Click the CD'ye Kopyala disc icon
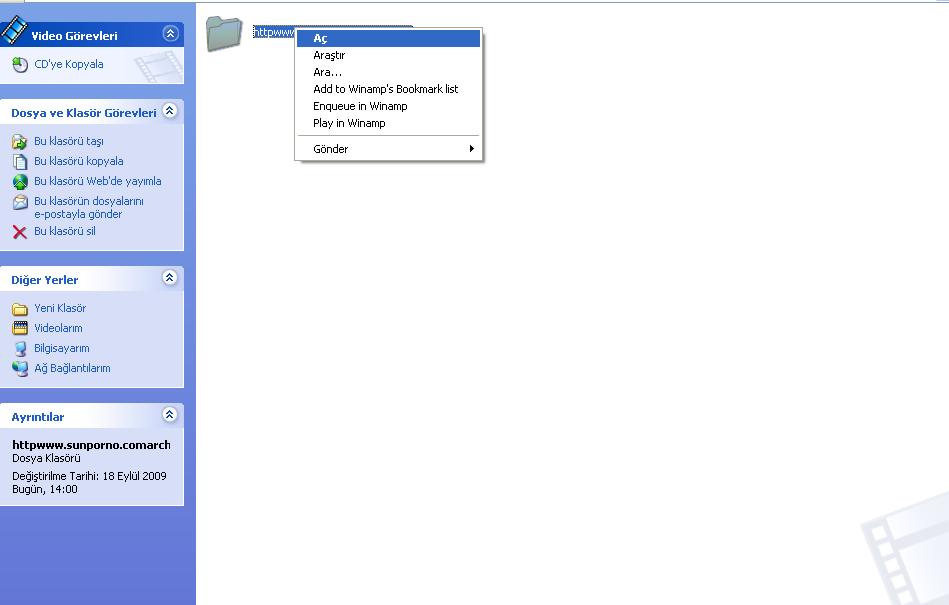Image resolution: width=949 pixels, height=605 pixels. click(20, 65)
